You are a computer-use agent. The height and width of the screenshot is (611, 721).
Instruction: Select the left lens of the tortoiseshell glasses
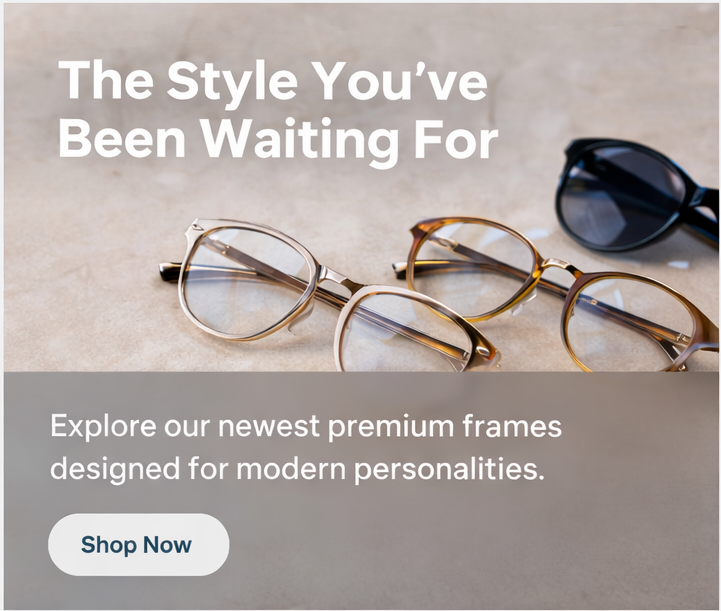(475, 269)
